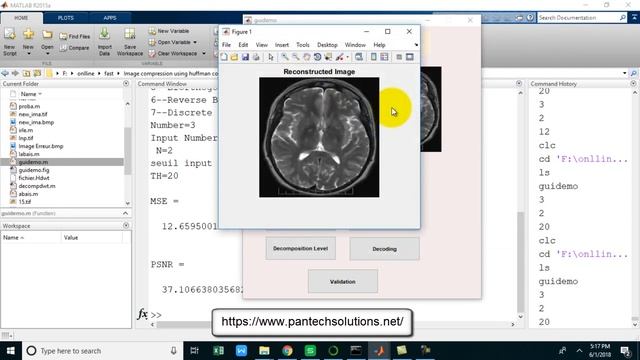The height and width of the screenshot is (360, 640).
Task: Print figure icon in Figure 1 toolbar
Action: coord(256,57)
